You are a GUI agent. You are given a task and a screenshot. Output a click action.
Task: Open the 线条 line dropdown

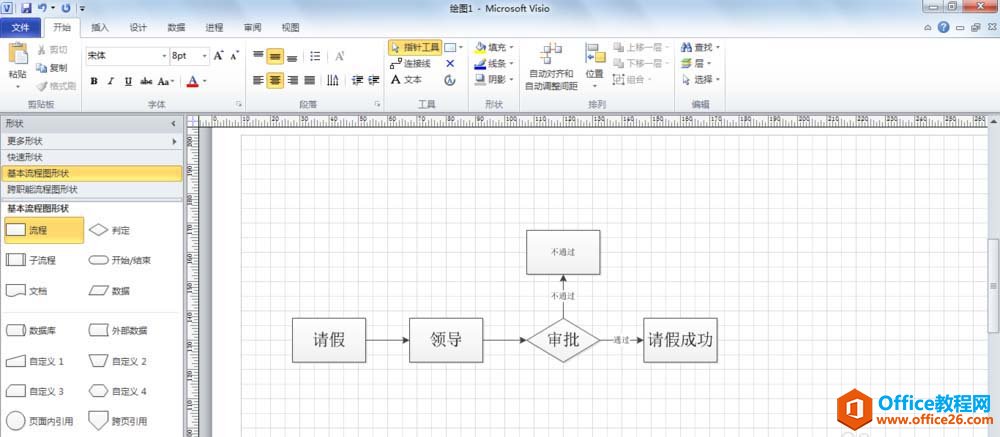tap(494, 63)
